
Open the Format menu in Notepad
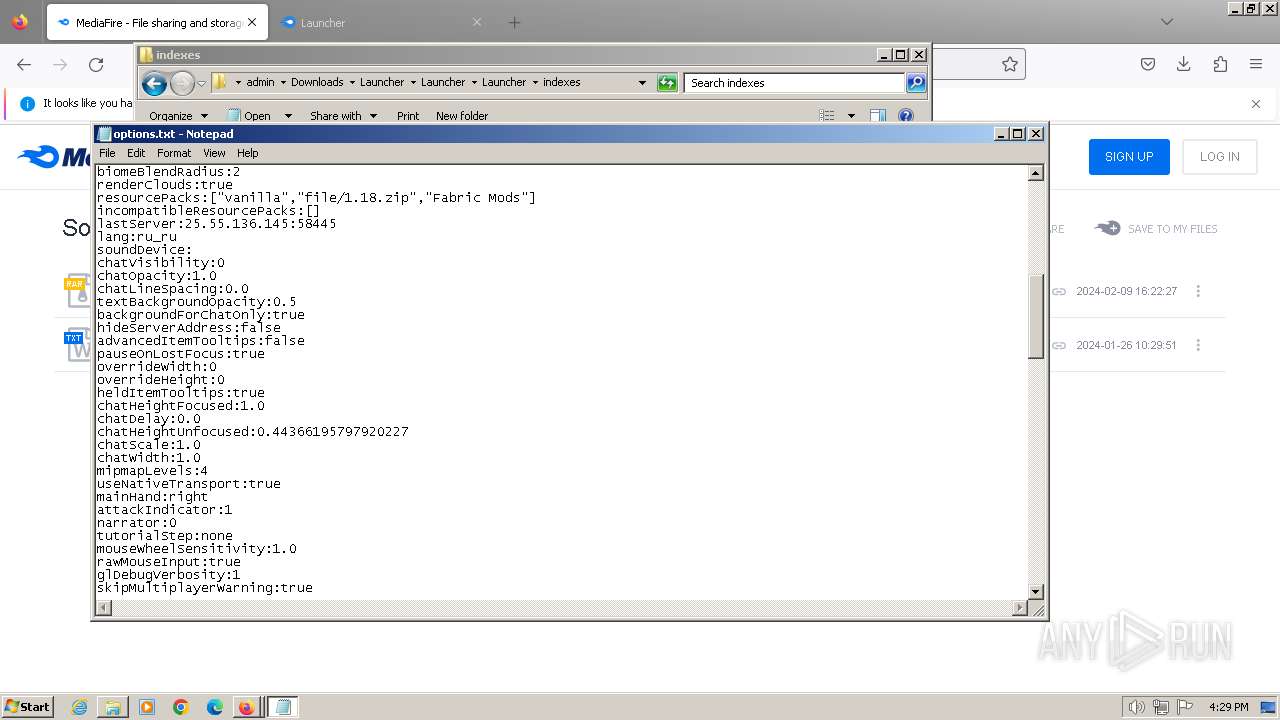click(173, 153)
